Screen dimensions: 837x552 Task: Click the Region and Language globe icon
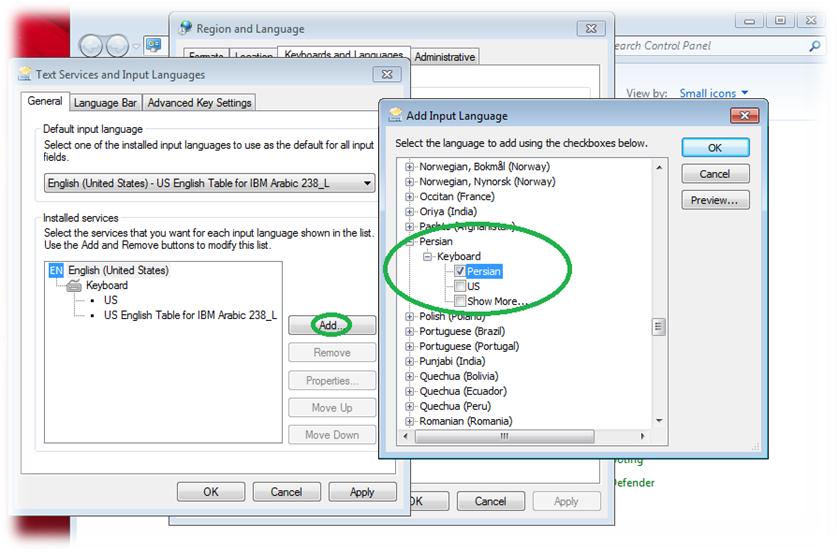(x=186, y=27)
